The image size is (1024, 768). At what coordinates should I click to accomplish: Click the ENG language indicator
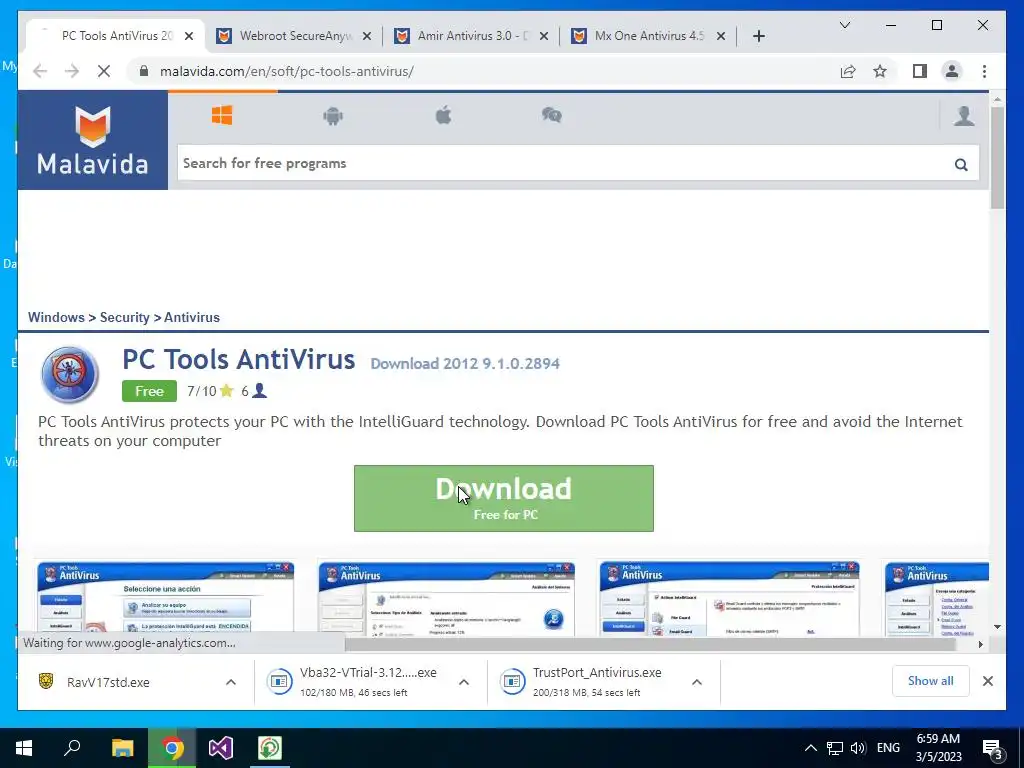(x=888, y=748)
